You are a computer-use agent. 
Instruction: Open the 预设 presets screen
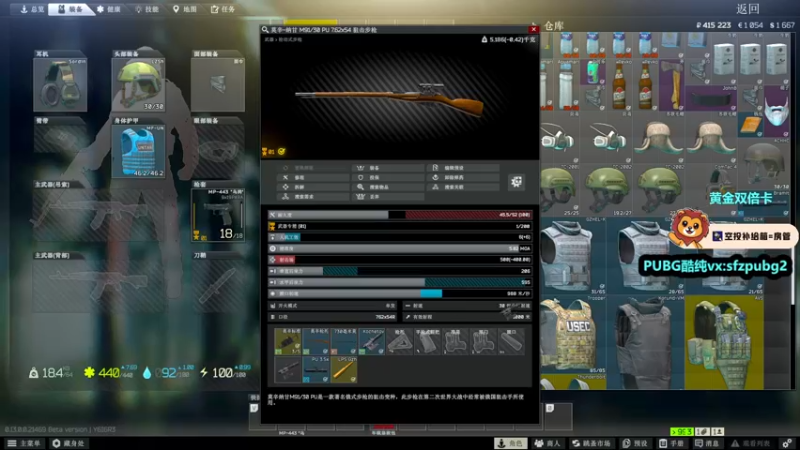click(x=635, y=443)
